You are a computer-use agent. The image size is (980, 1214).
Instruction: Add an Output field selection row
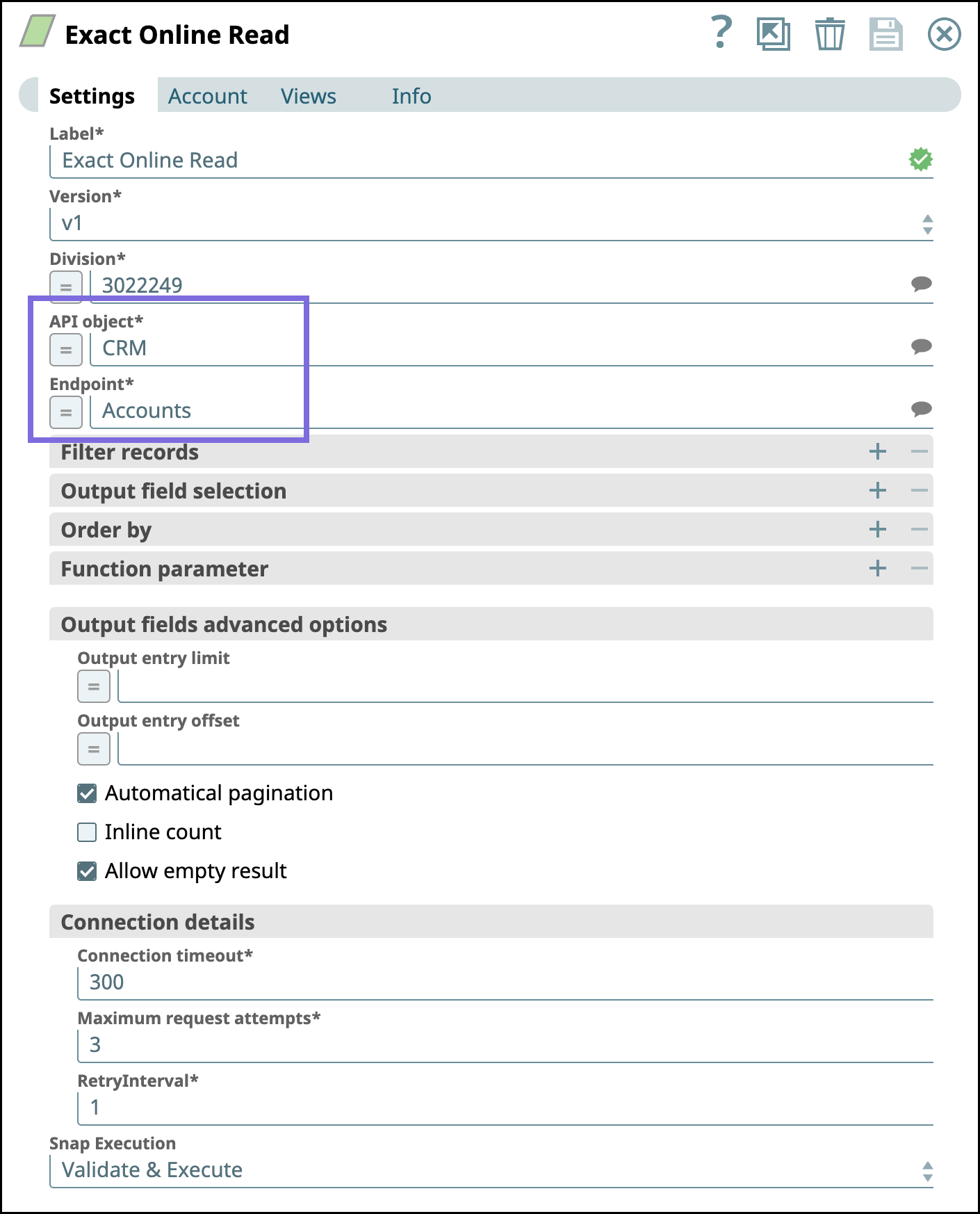coord(878,491)
